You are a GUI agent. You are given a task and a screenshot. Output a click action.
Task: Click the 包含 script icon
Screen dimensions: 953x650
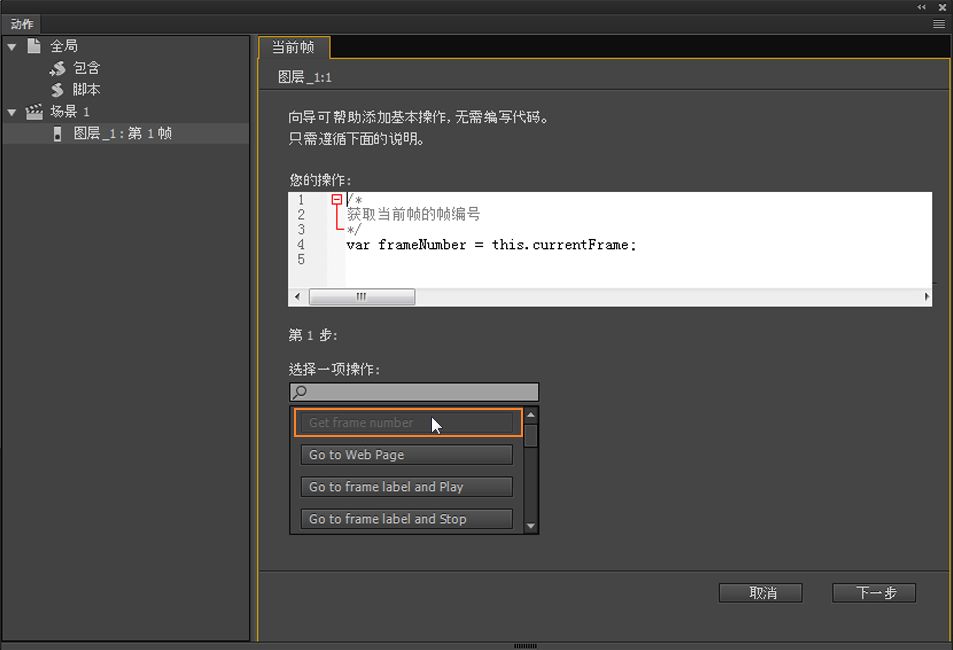tap(57, 68)
